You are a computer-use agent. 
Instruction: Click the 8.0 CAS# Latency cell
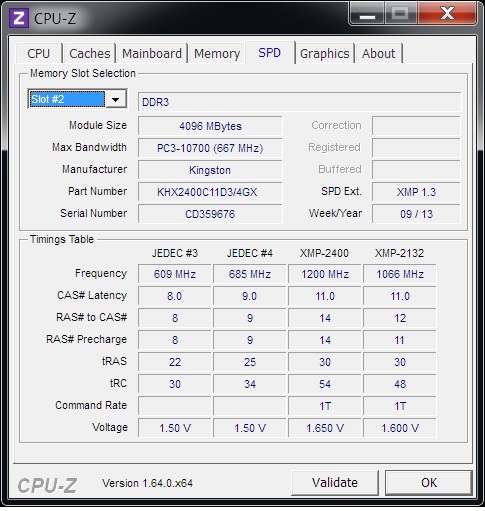click(x=175, y=296)
